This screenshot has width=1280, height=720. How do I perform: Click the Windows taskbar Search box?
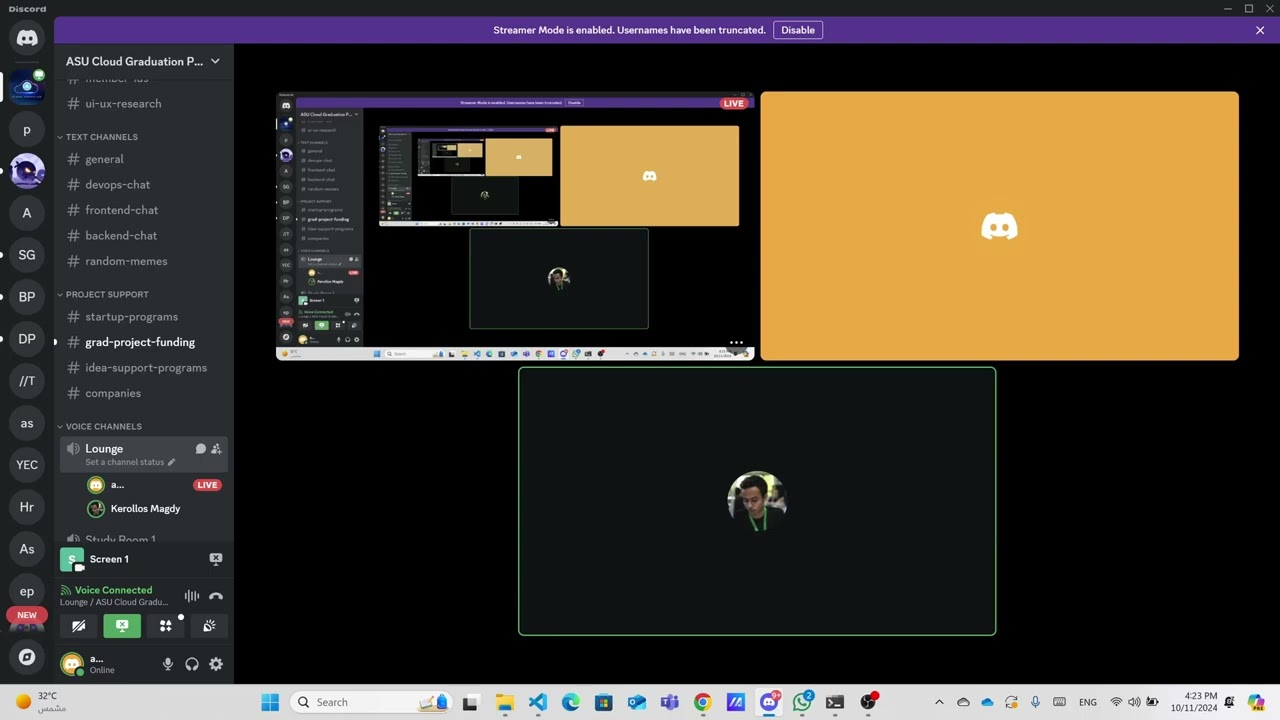(373, 702)
